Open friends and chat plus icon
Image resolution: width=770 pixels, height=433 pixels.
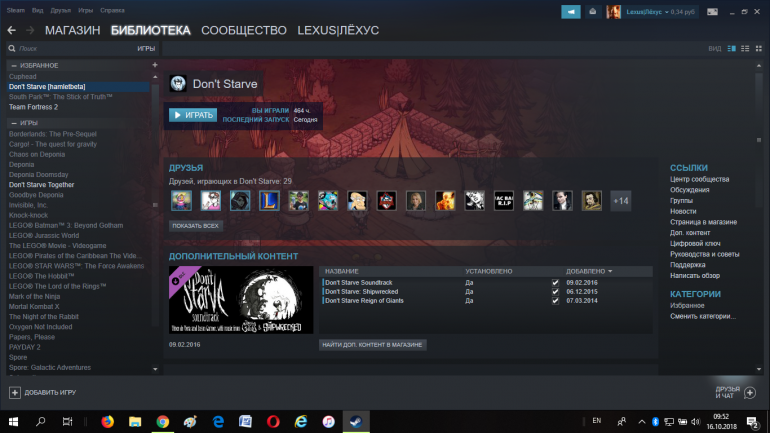(x=750, y=393)
